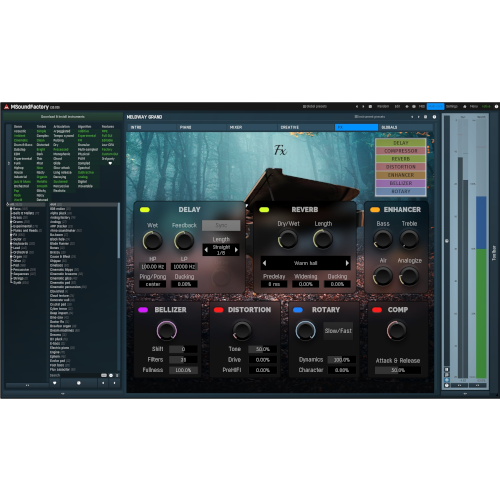The height and width of the screenshot is (500, 500).
Task: Toggle Distortion effect power LED
Action: coord(219,310)
